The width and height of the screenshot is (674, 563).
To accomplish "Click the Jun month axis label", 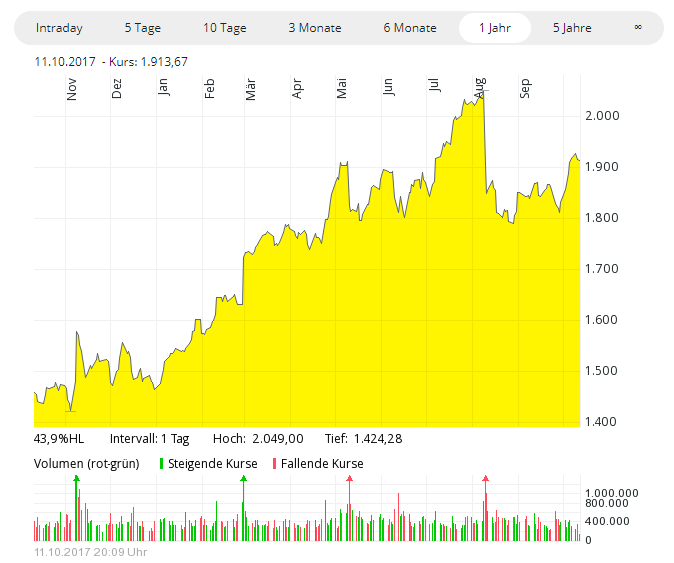I will pyautogui.click(x=387, y=87).
